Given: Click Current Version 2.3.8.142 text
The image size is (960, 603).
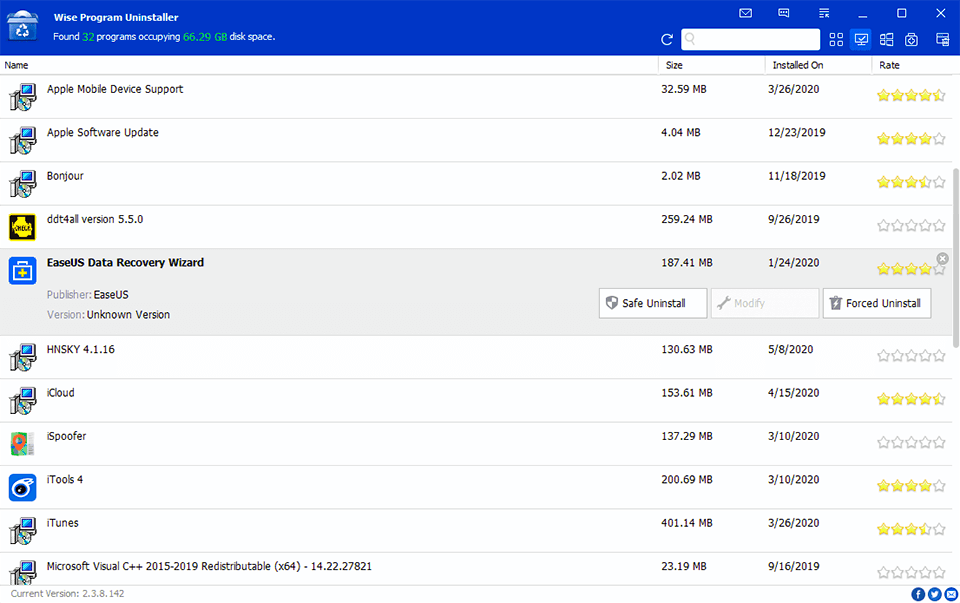Looking at the screenshot, I should [67, 594].
